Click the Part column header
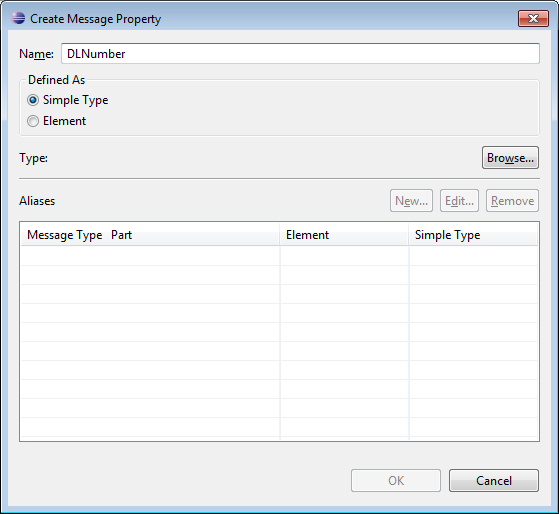This screenshot has height=514, width=559. [x=194, y=235]
